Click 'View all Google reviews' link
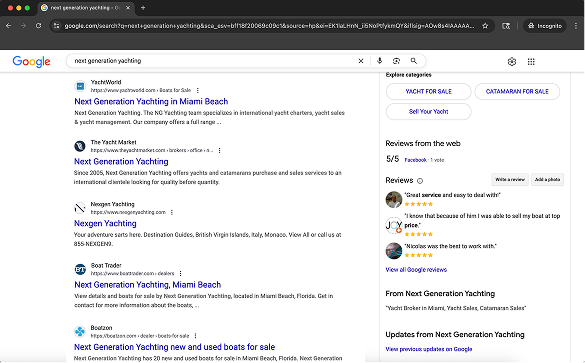 [x=416, y=270]
